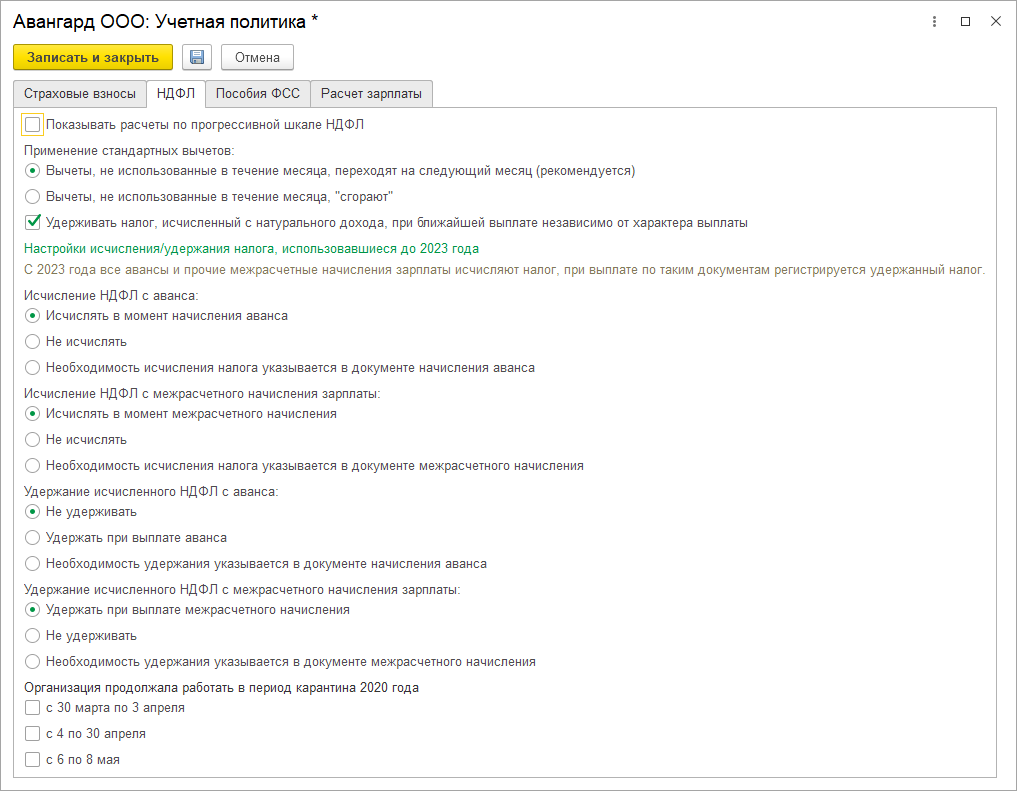Click the Организация продолжала работать в период карантина label
The height and width of the screenshot is (791, 1017).
[x=221, y=687]
